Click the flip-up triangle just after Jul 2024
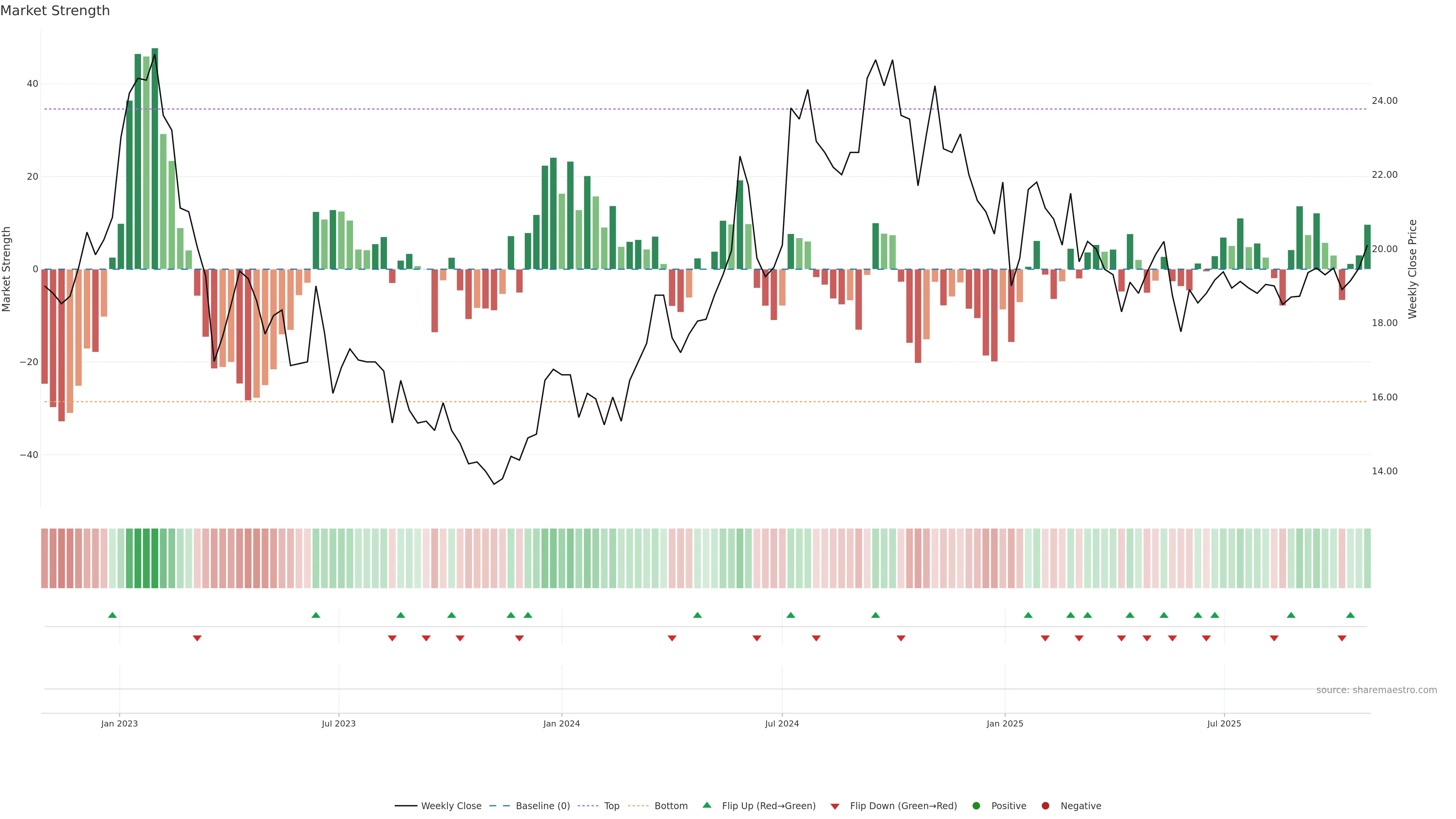Image resolution: width=1456 pixels, height=819 pixels. click(791, 615)
